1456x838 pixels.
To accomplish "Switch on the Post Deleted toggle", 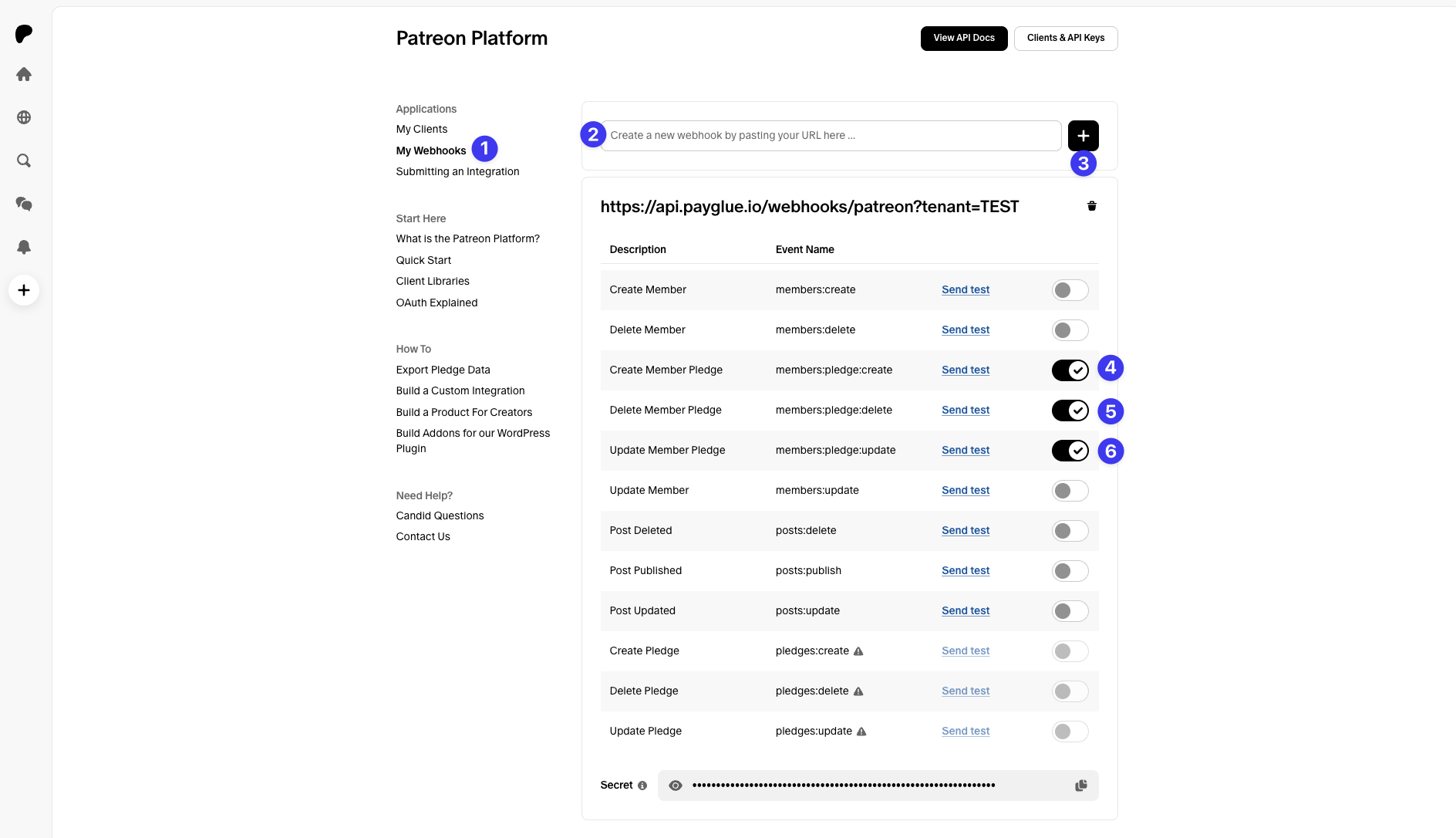I will (x=1070, y=531).
